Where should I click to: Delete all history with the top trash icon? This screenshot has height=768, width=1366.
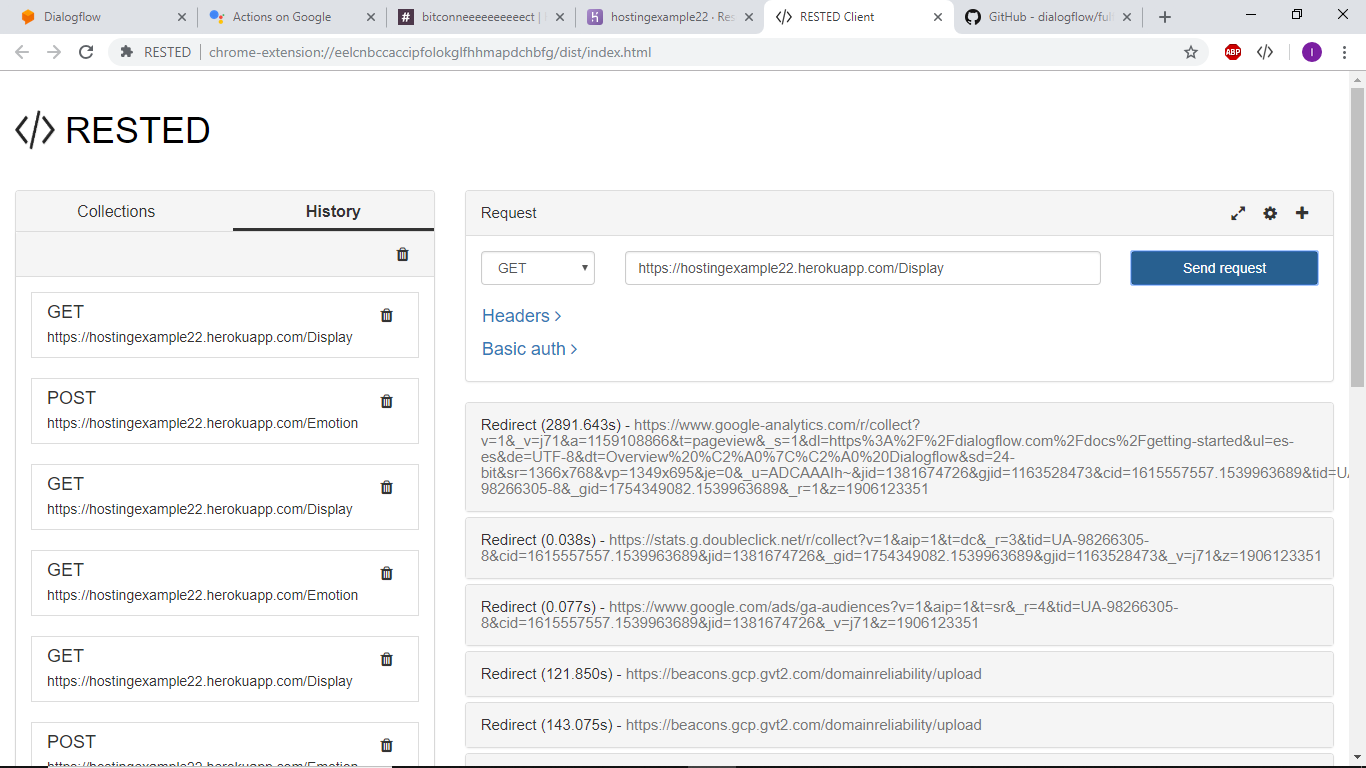coord(403,254)
